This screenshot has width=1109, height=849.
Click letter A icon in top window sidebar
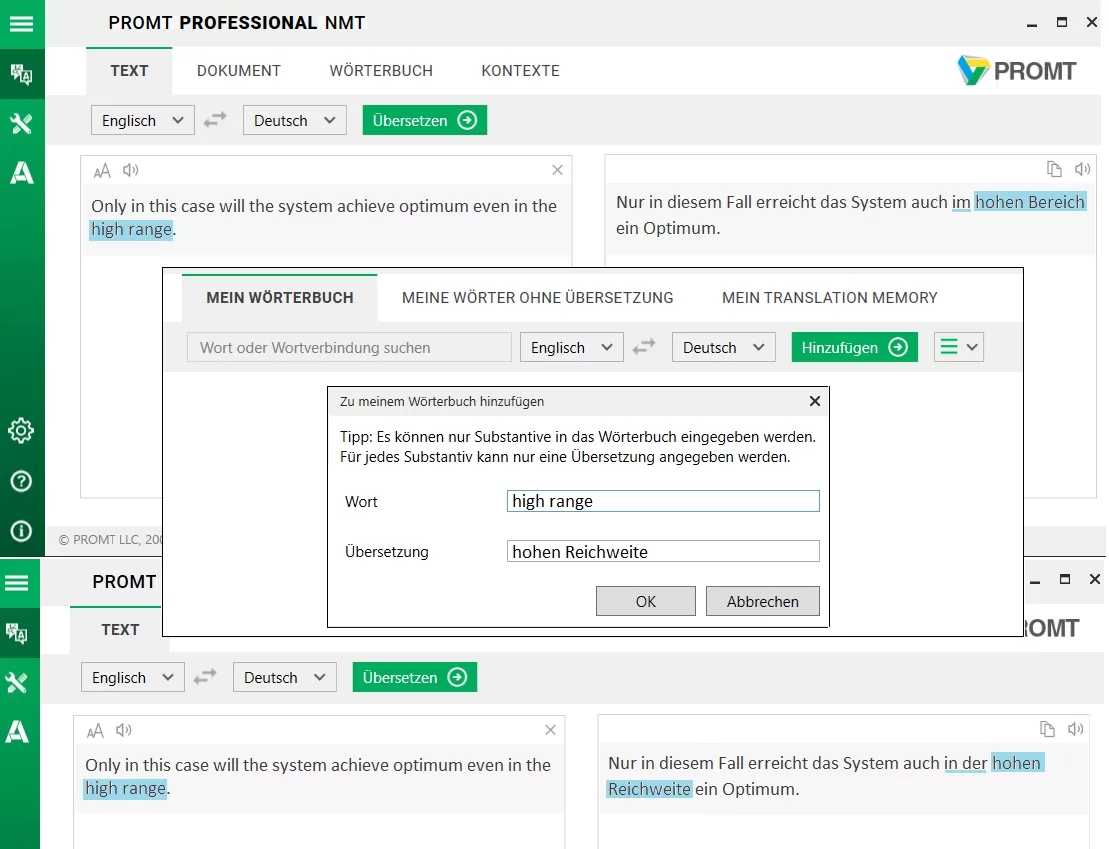point(21,173)
